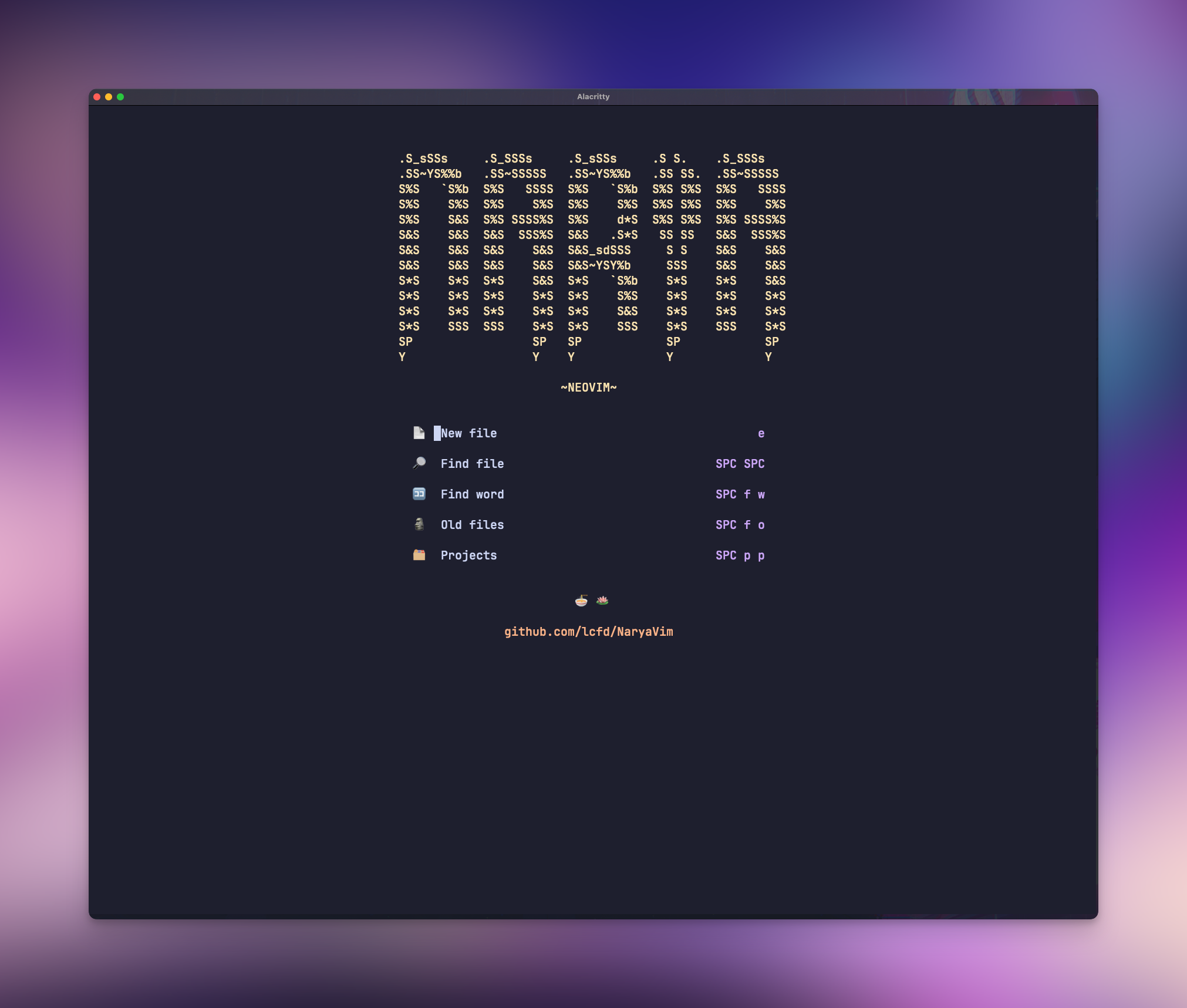Open the github.com/lcfd/NaryaVim link
The image size is (1187, 1008).
(x=588, y=632)
